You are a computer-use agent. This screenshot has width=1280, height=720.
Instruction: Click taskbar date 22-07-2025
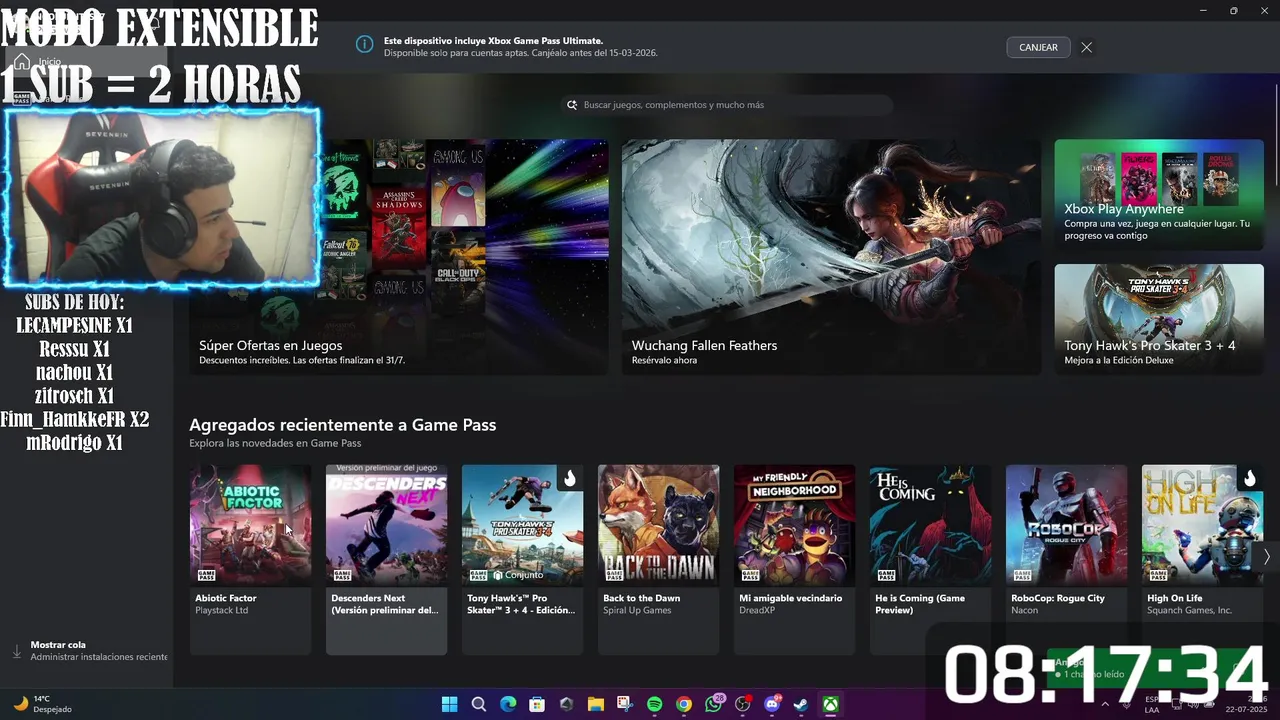coord(1246,709)
